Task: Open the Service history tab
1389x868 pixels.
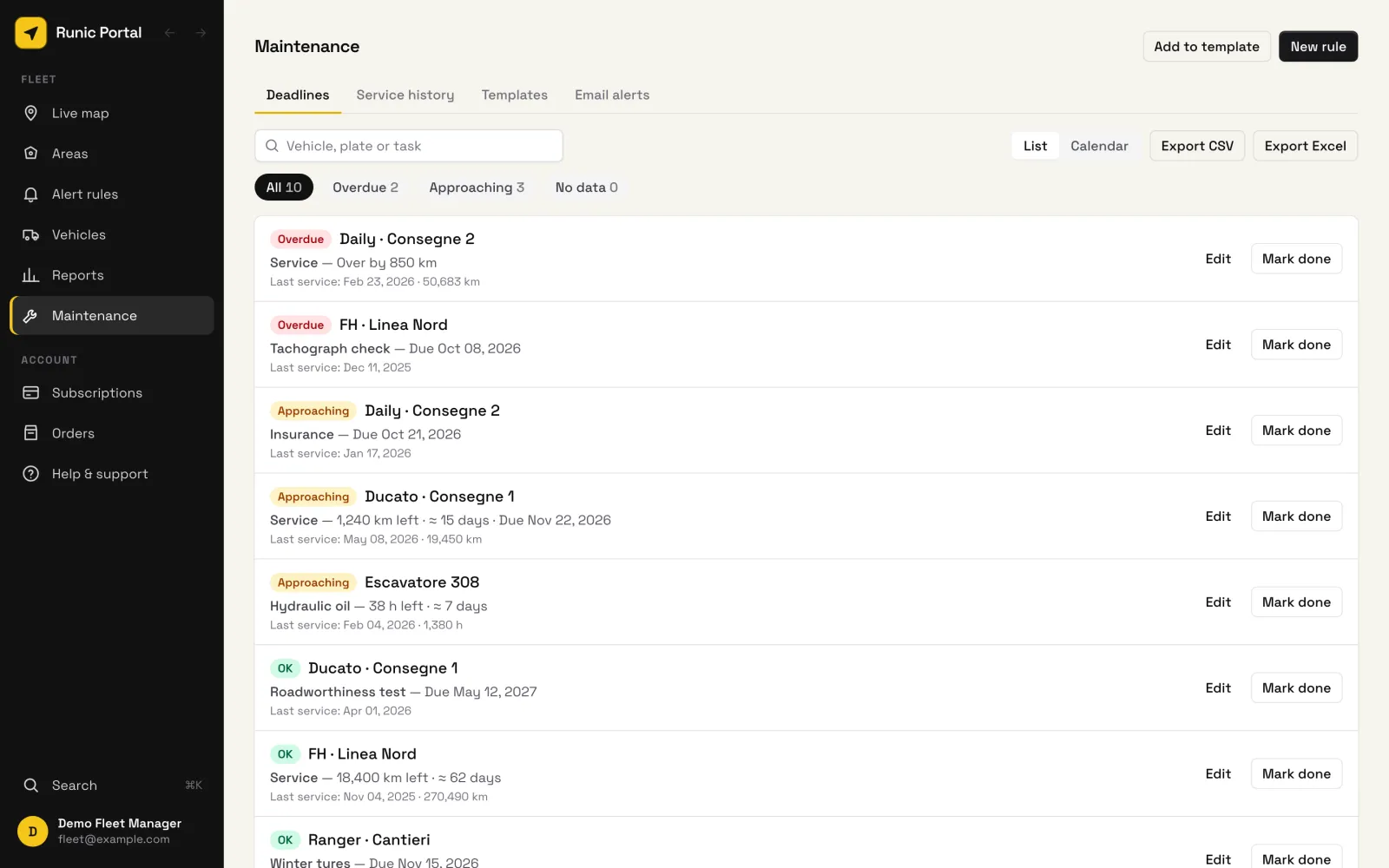Action: pos(405,95)
